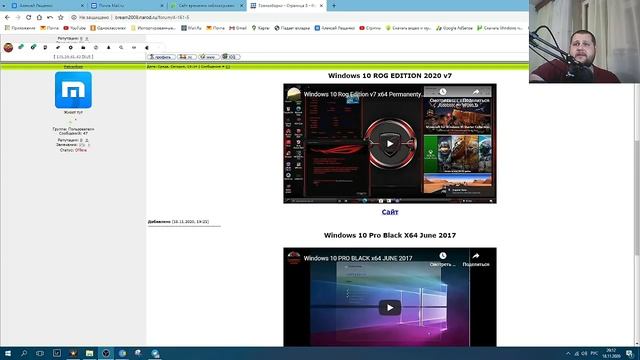Click the blue Maxthon user avatar
Image resolution: width=640 pixels, height=360 pixels.
coord(73,90)
